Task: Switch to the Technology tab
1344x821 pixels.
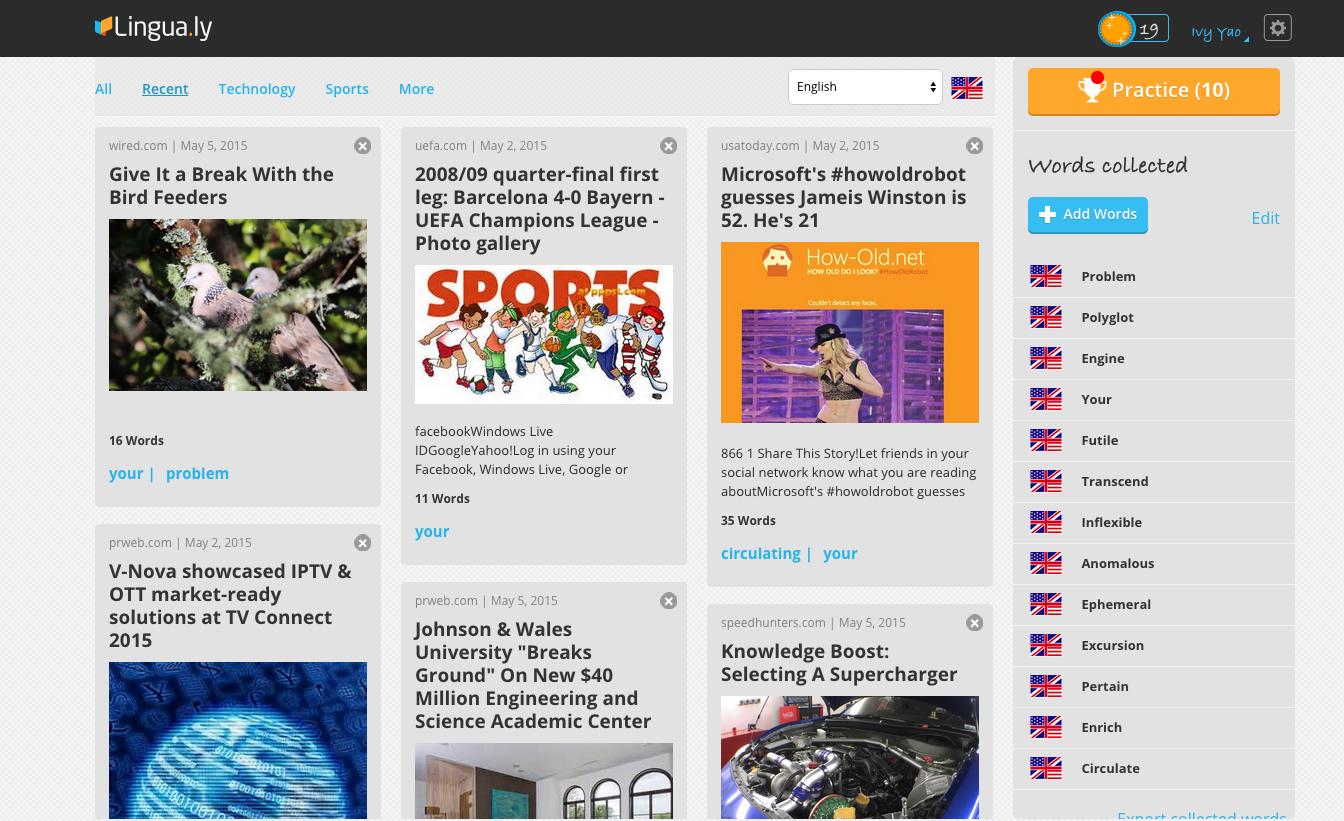Action: tap(257, 89)
